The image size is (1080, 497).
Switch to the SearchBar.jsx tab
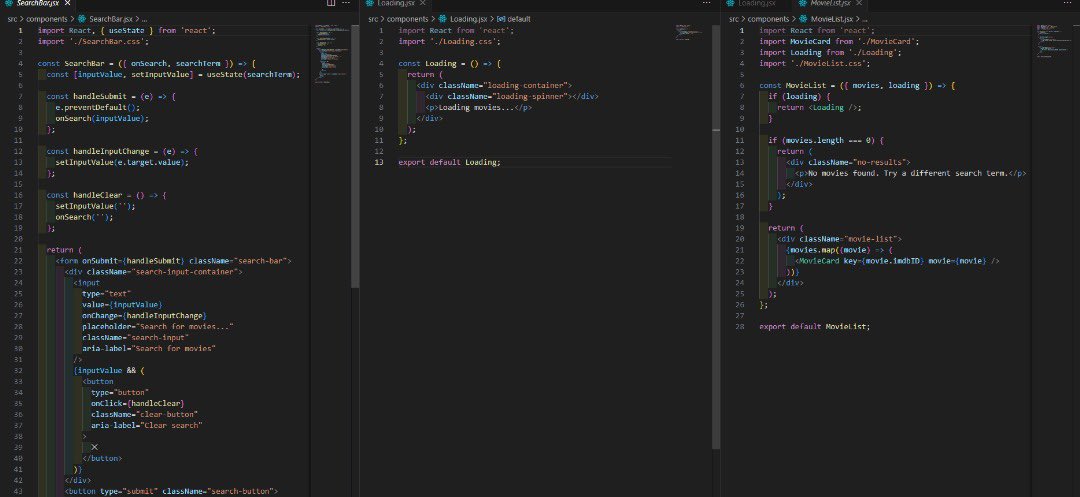(37, 3)
